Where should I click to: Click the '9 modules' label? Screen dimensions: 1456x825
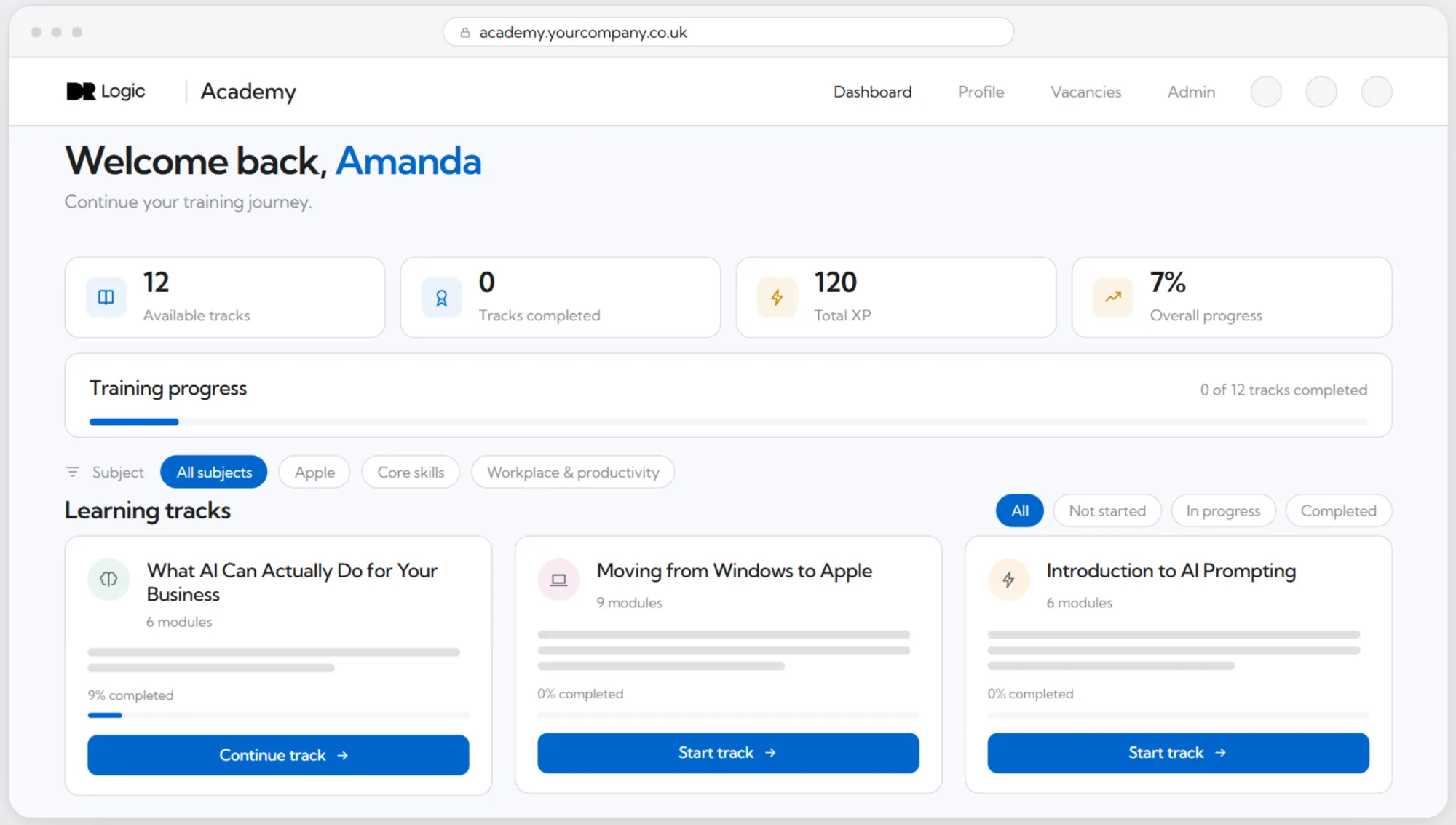[629, 602]
